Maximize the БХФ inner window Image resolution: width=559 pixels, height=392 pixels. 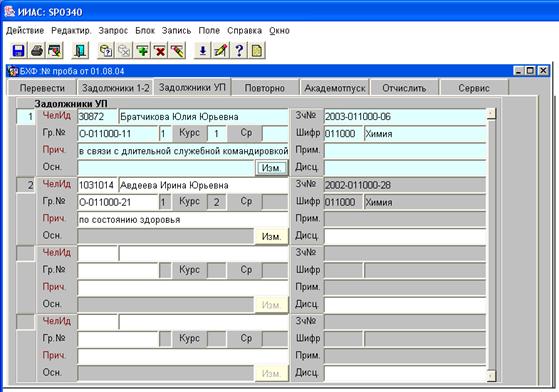tap(530, 71)
